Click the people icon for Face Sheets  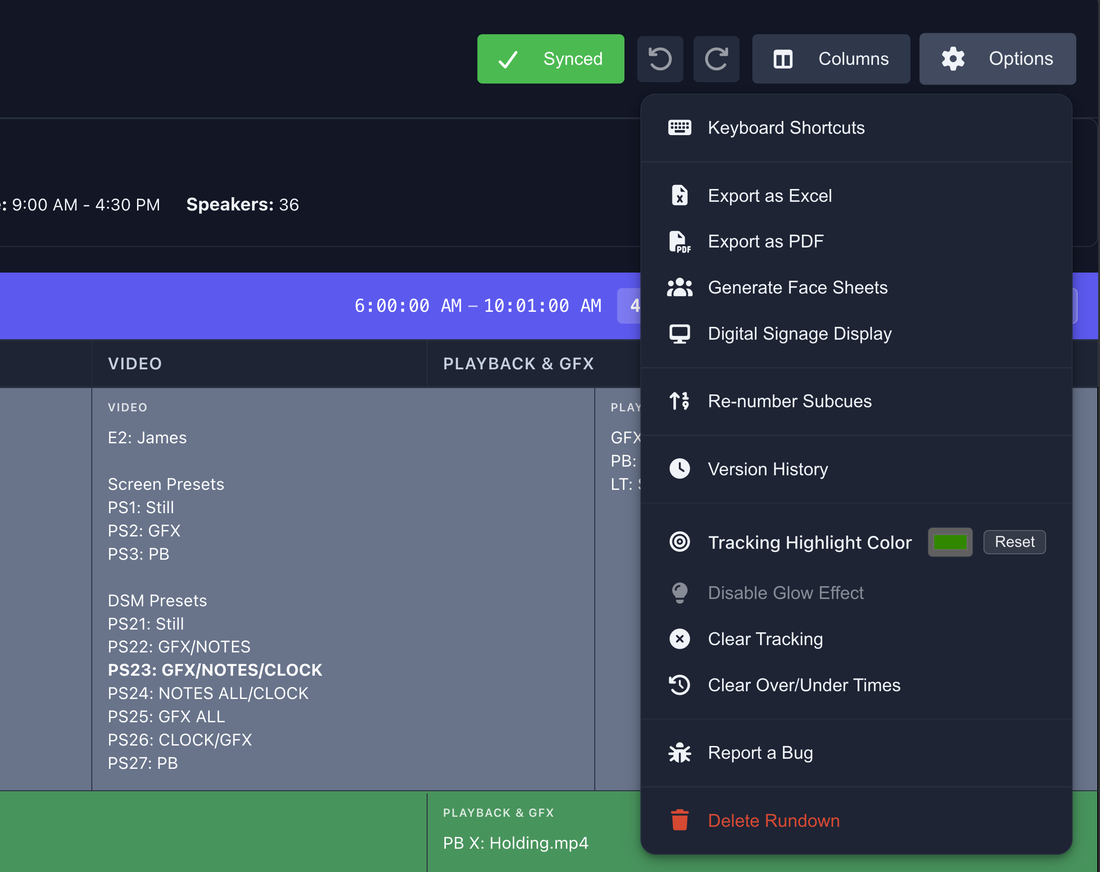tap(679, 288)
